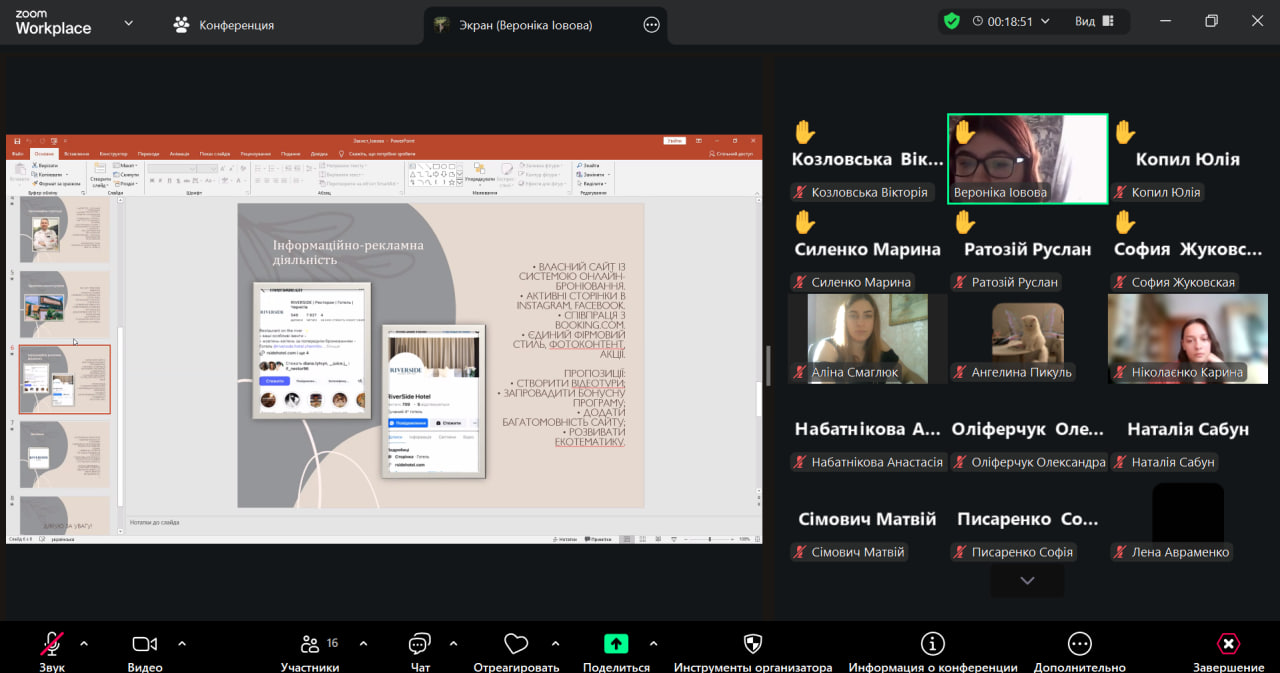Click the red Завершение end meeting button
The height and width of the screenshot is (673, 1280).
click(x=1228, y=645)
